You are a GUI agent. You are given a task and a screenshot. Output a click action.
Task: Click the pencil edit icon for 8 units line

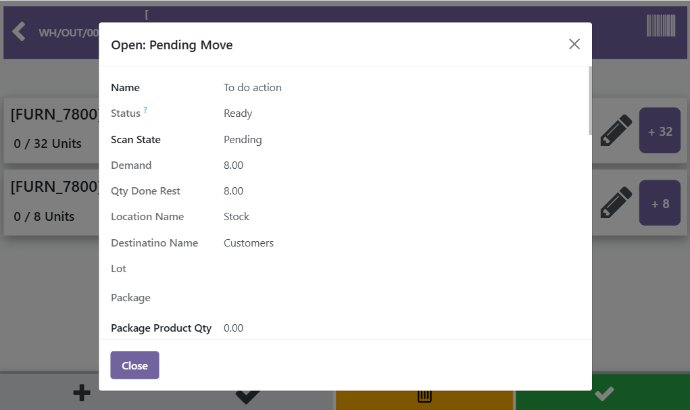(615, 203)
